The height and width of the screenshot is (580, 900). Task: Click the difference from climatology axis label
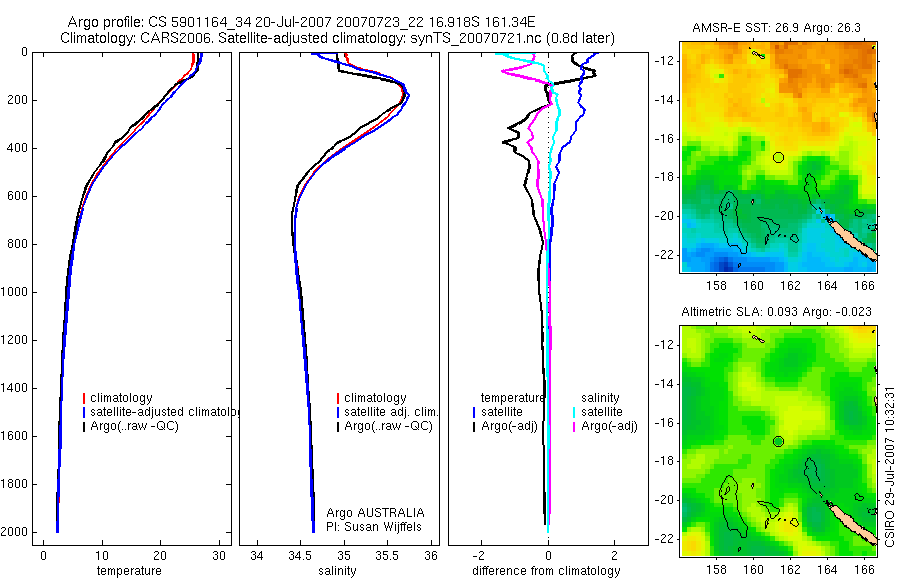546,571
